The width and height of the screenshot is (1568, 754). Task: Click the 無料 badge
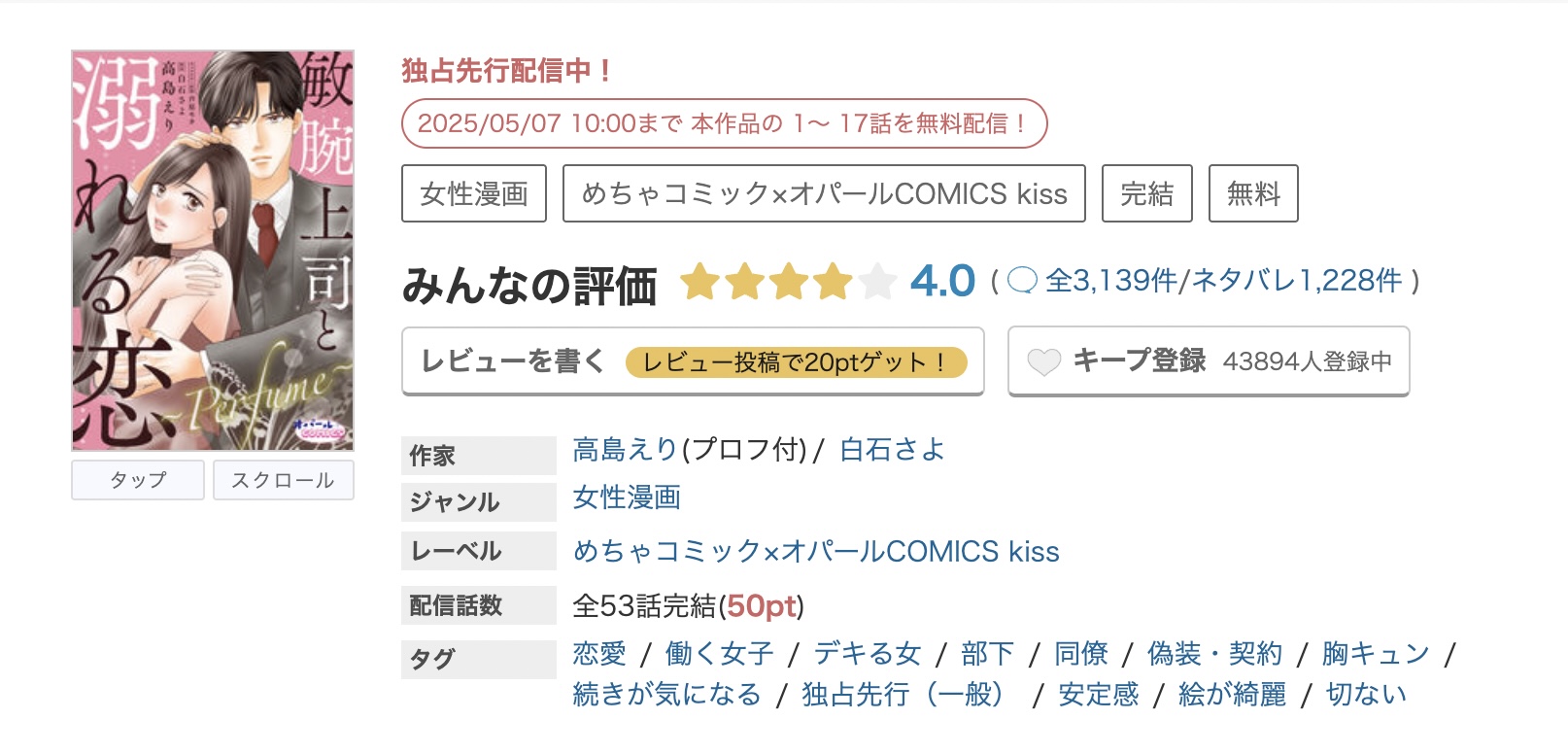(x=1252, y=193)
